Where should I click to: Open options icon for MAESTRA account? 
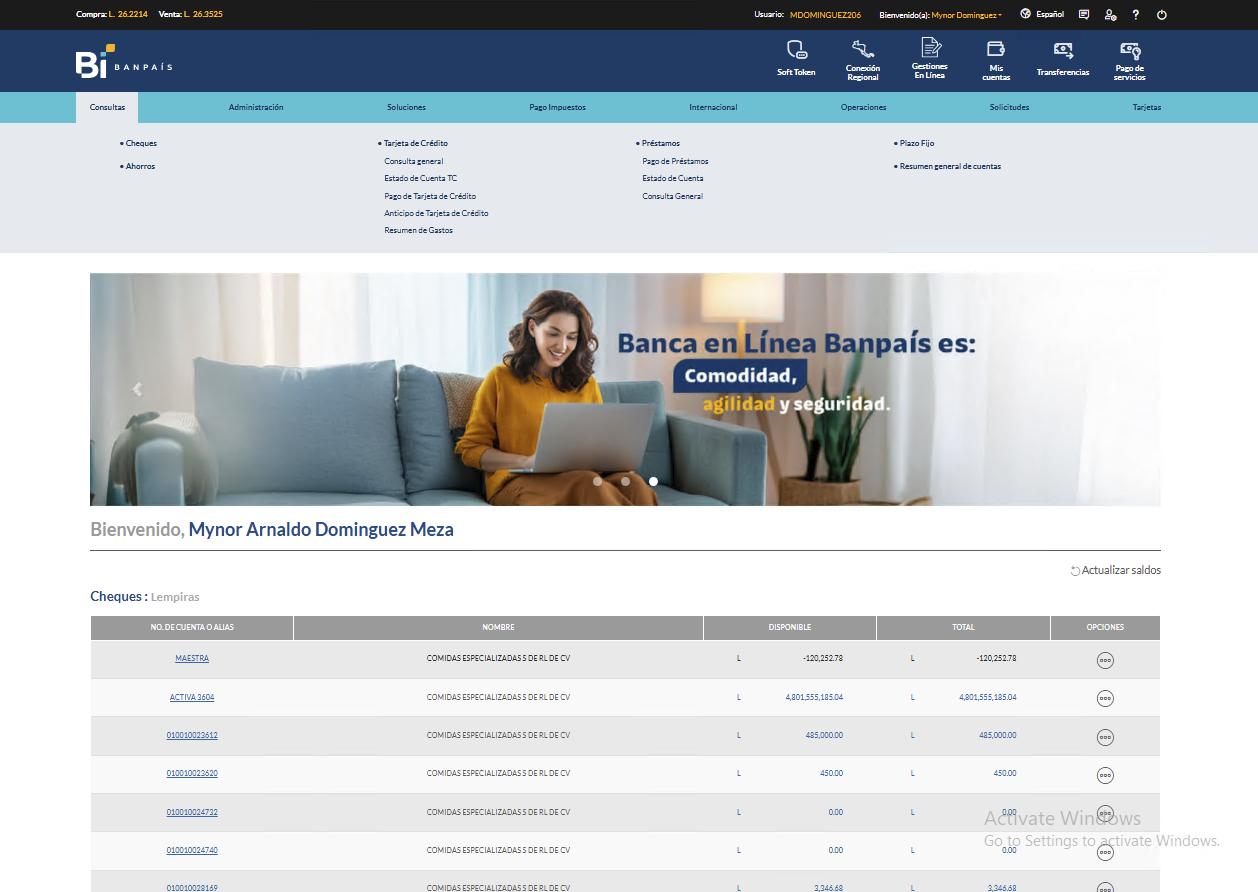click(x=1105, y=660)
